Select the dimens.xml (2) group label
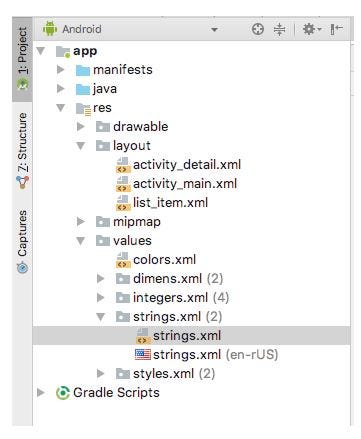Image resolution: width=361 pixels, height=439 pixels. [178, 279]
